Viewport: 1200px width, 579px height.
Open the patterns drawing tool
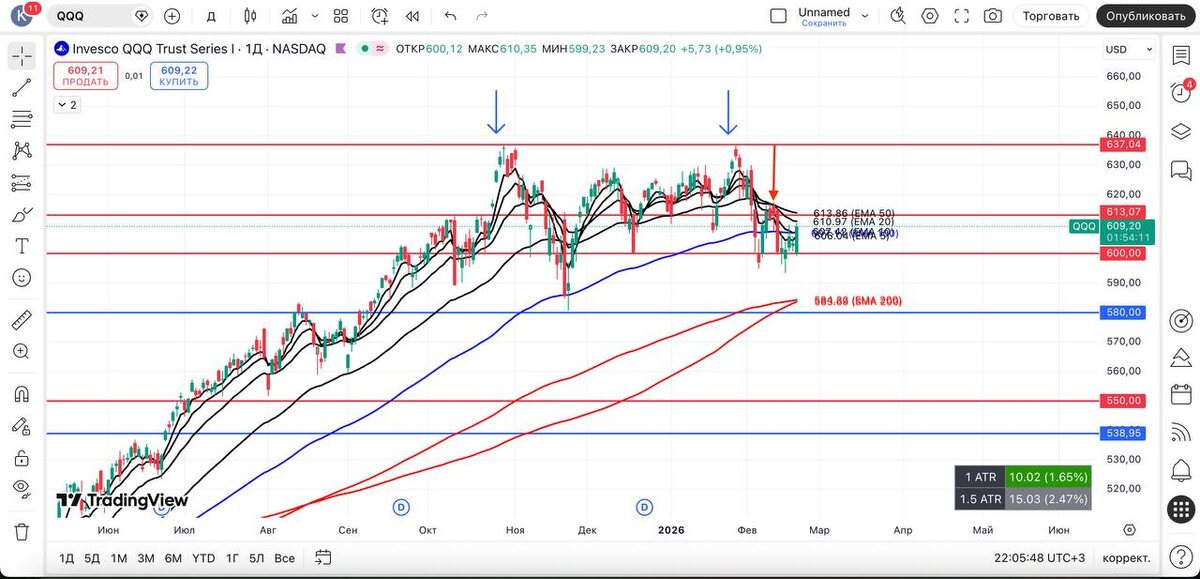21,151
